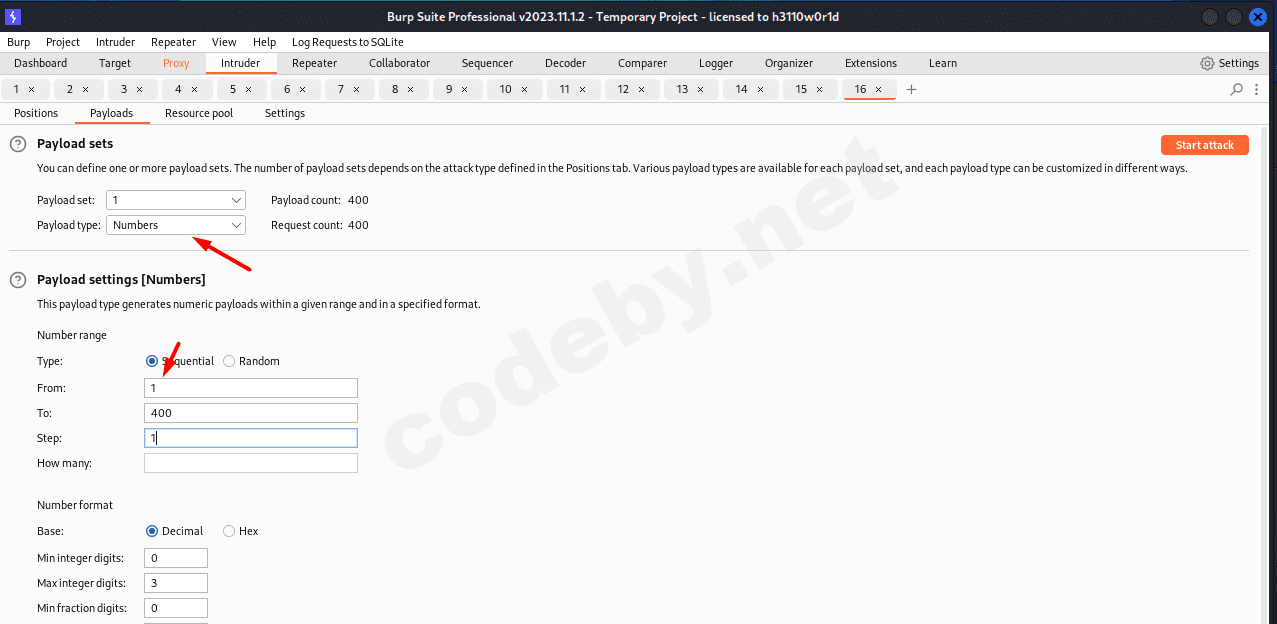Switch to the Learn tab
1277x624 pixels.
pyautogui.click(x=943, y=63)
